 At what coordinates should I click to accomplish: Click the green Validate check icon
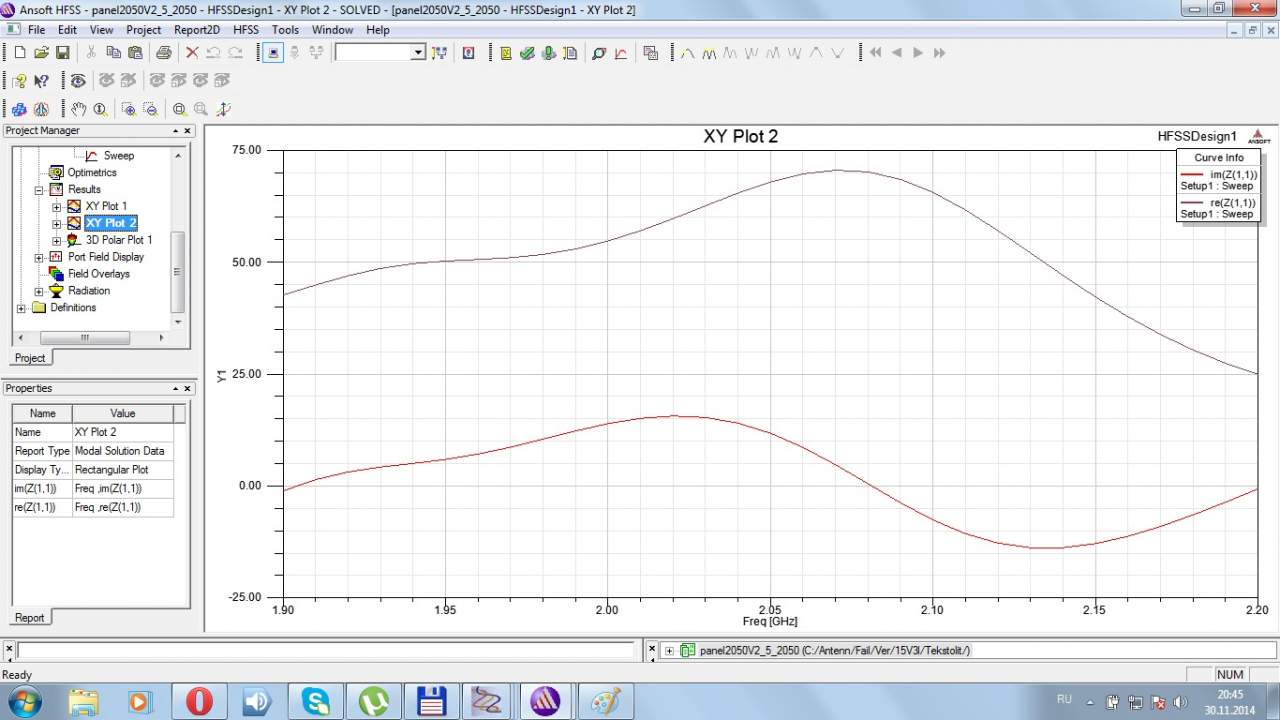tap(527, 53)
